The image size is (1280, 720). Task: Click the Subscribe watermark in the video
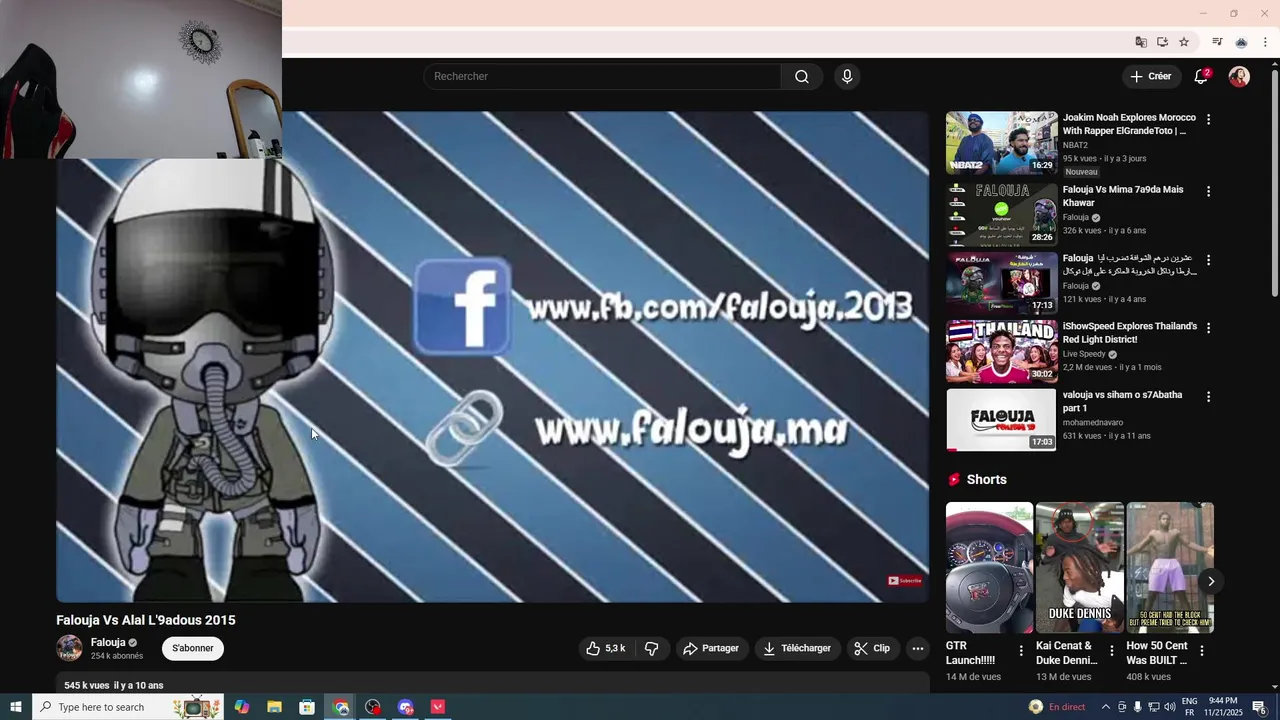pos(905,581)
